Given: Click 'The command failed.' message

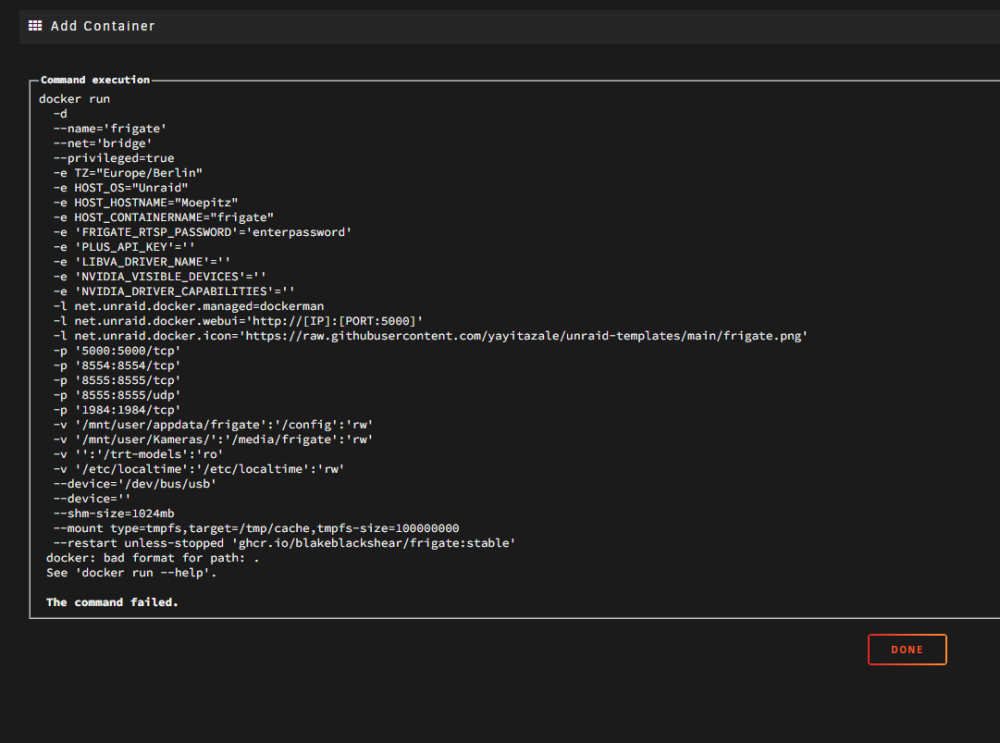Looking at the screenshot, I should [112, 602].
